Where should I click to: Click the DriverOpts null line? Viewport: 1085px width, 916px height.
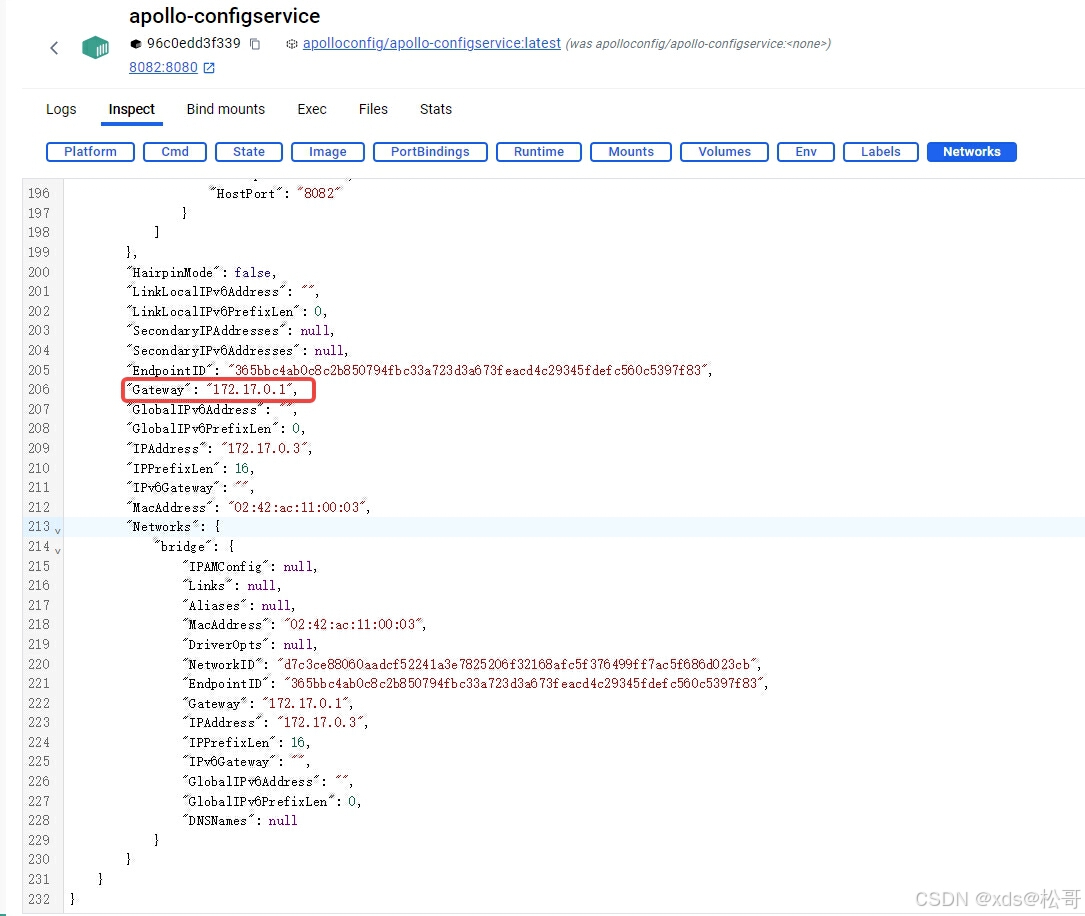[x=250, y=644]
